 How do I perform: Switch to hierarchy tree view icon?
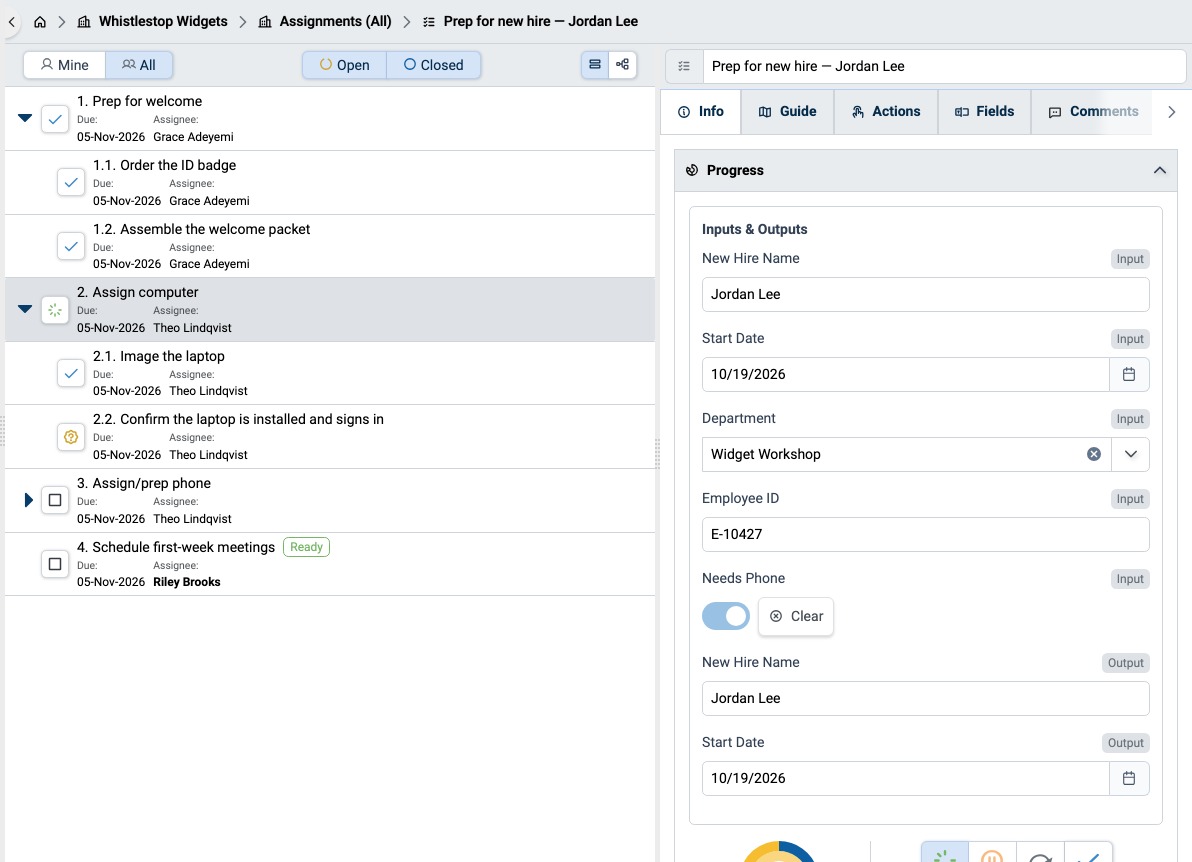622,65
